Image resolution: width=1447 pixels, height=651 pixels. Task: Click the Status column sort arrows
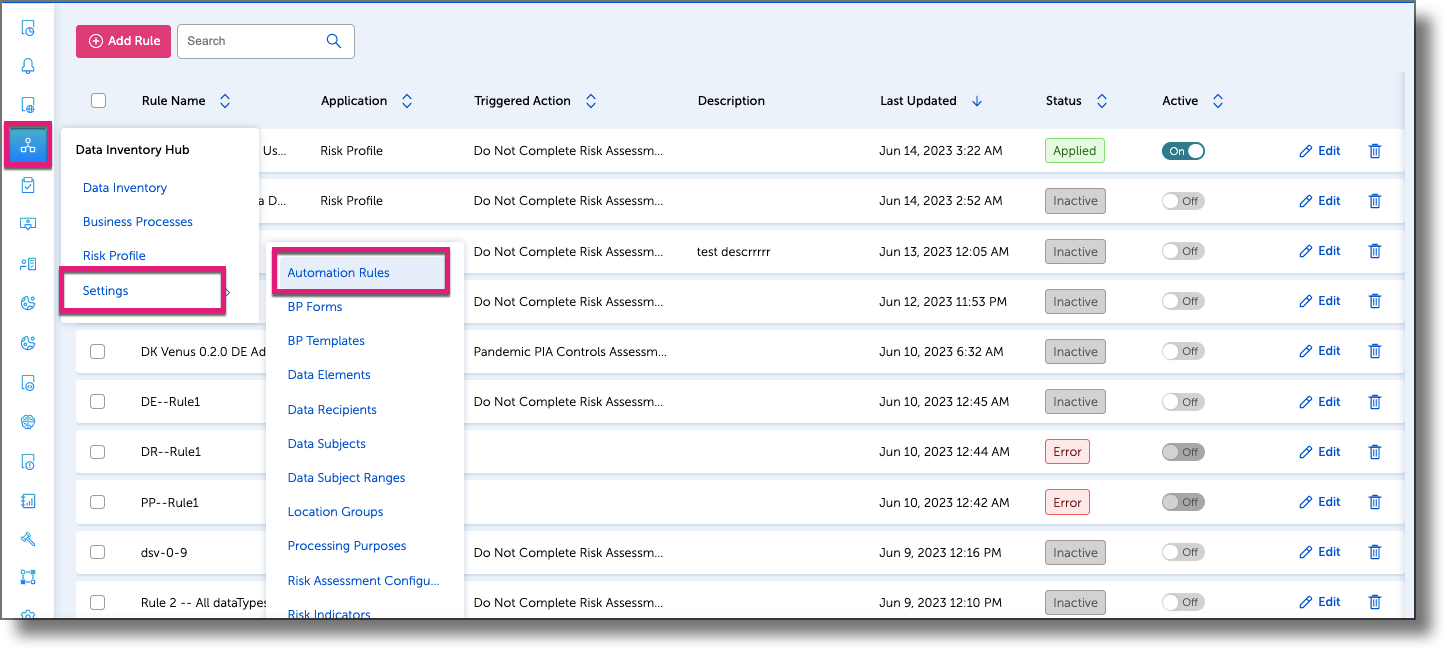tap(1101, 100)
